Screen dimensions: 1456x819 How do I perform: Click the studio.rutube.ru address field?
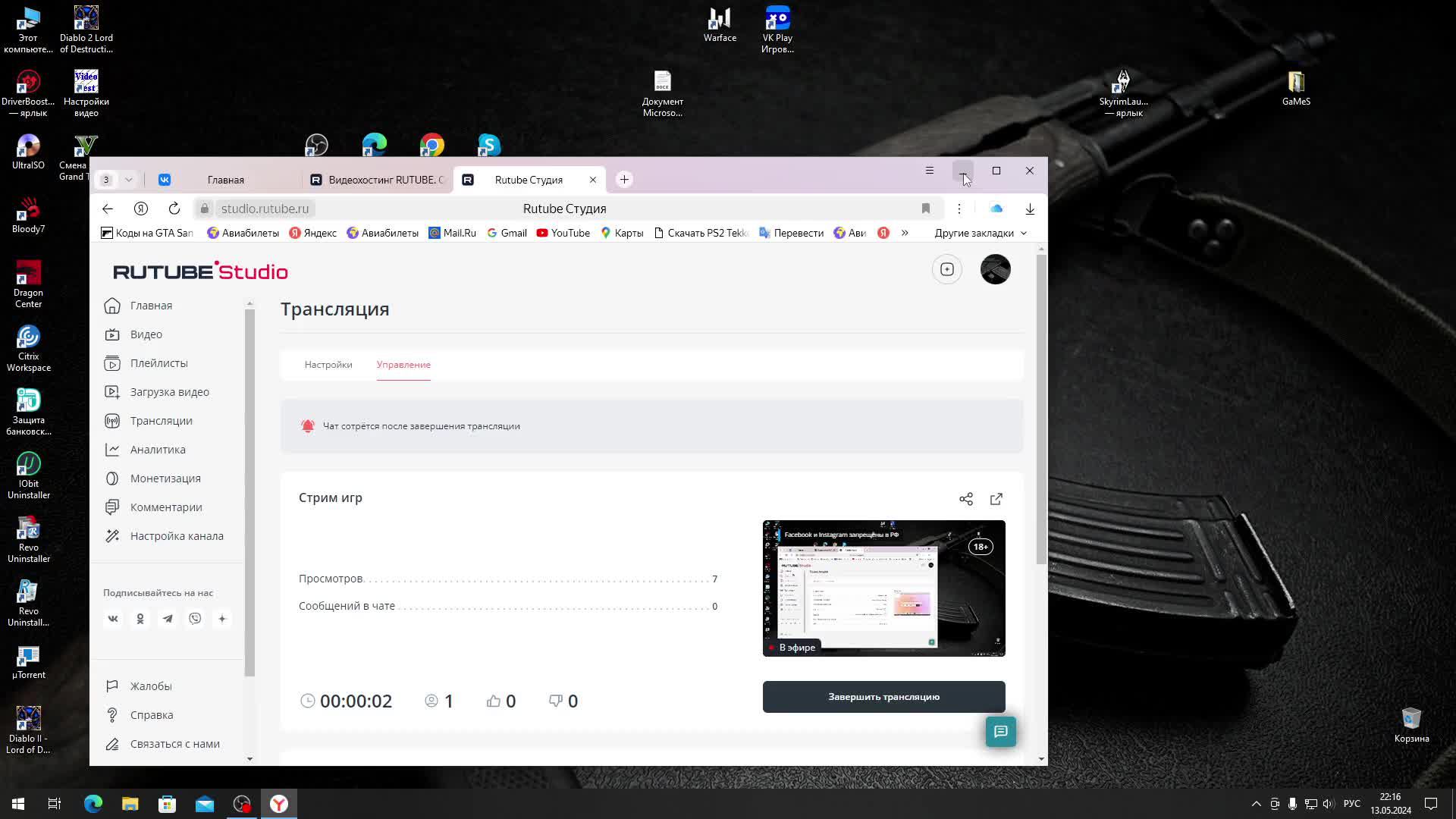click(265, 209)
